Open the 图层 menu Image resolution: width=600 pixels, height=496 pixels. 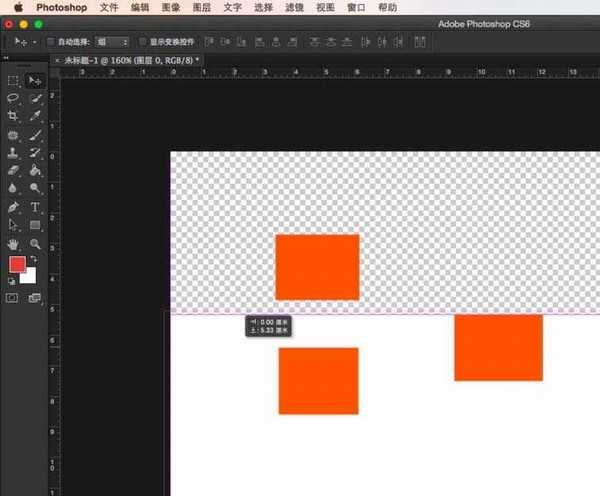[202, 7]
